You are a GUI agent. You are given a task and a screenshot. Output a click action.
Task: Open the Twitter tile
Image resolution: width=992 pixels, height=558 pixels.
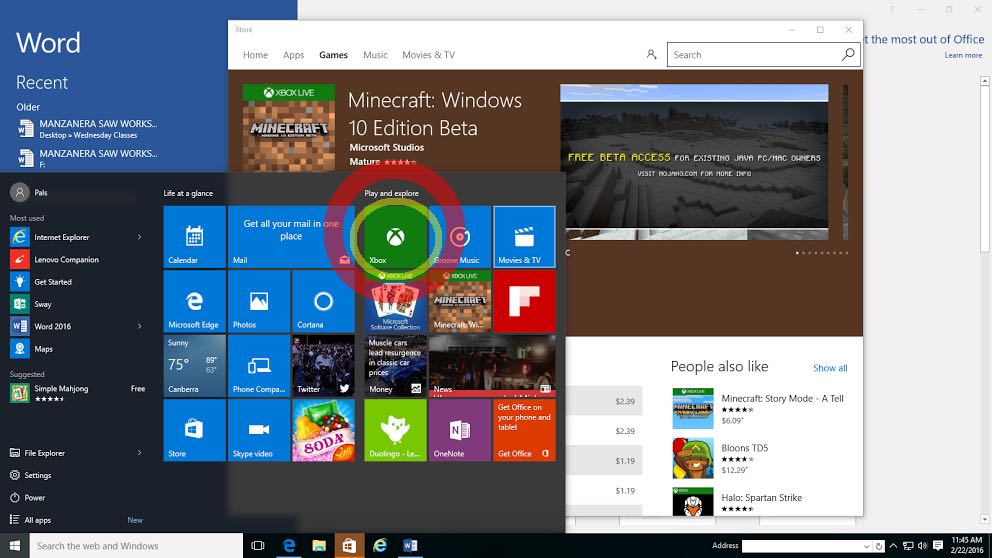[x=323, y=366]
